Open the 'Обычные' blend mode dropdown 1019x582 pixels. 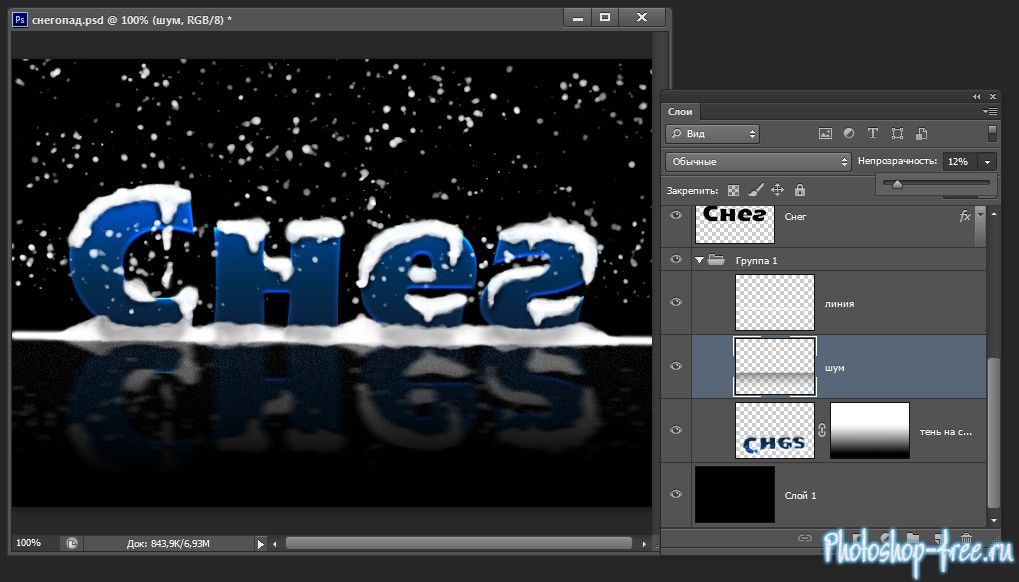coord(757,161)
